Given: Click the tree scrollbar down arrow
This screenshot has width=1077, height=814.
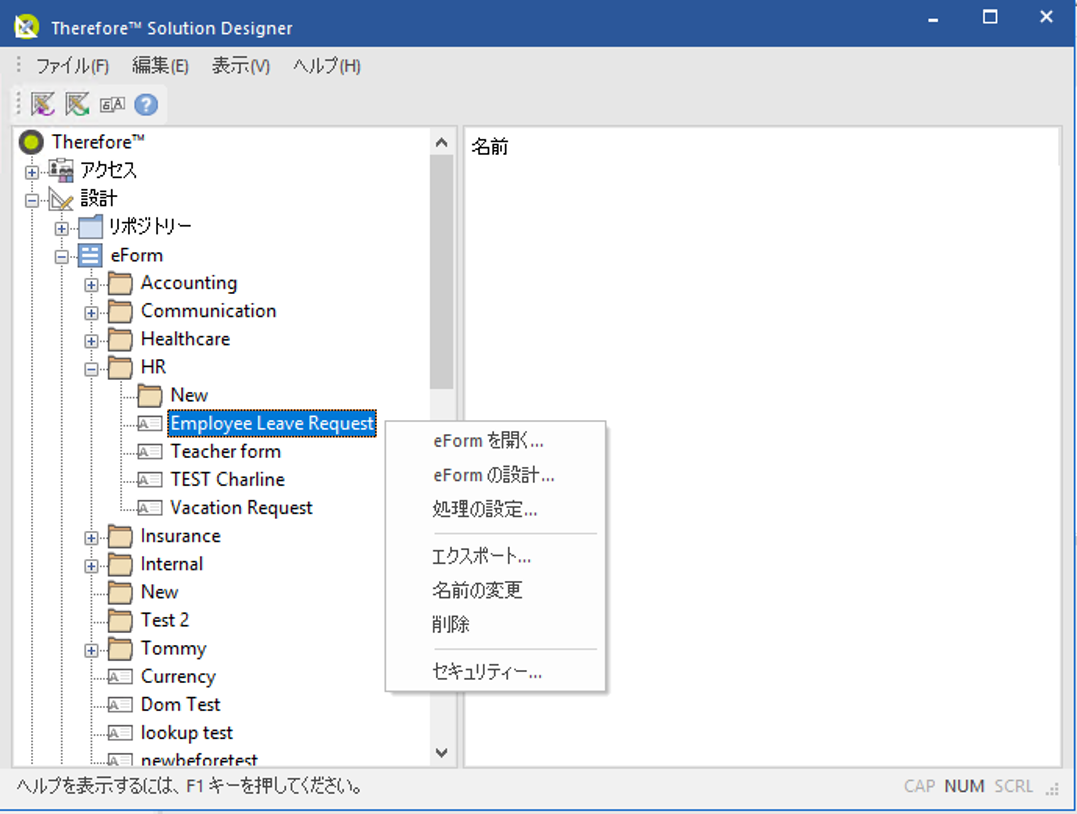Looking at the screenshot, I should [442, 753].
